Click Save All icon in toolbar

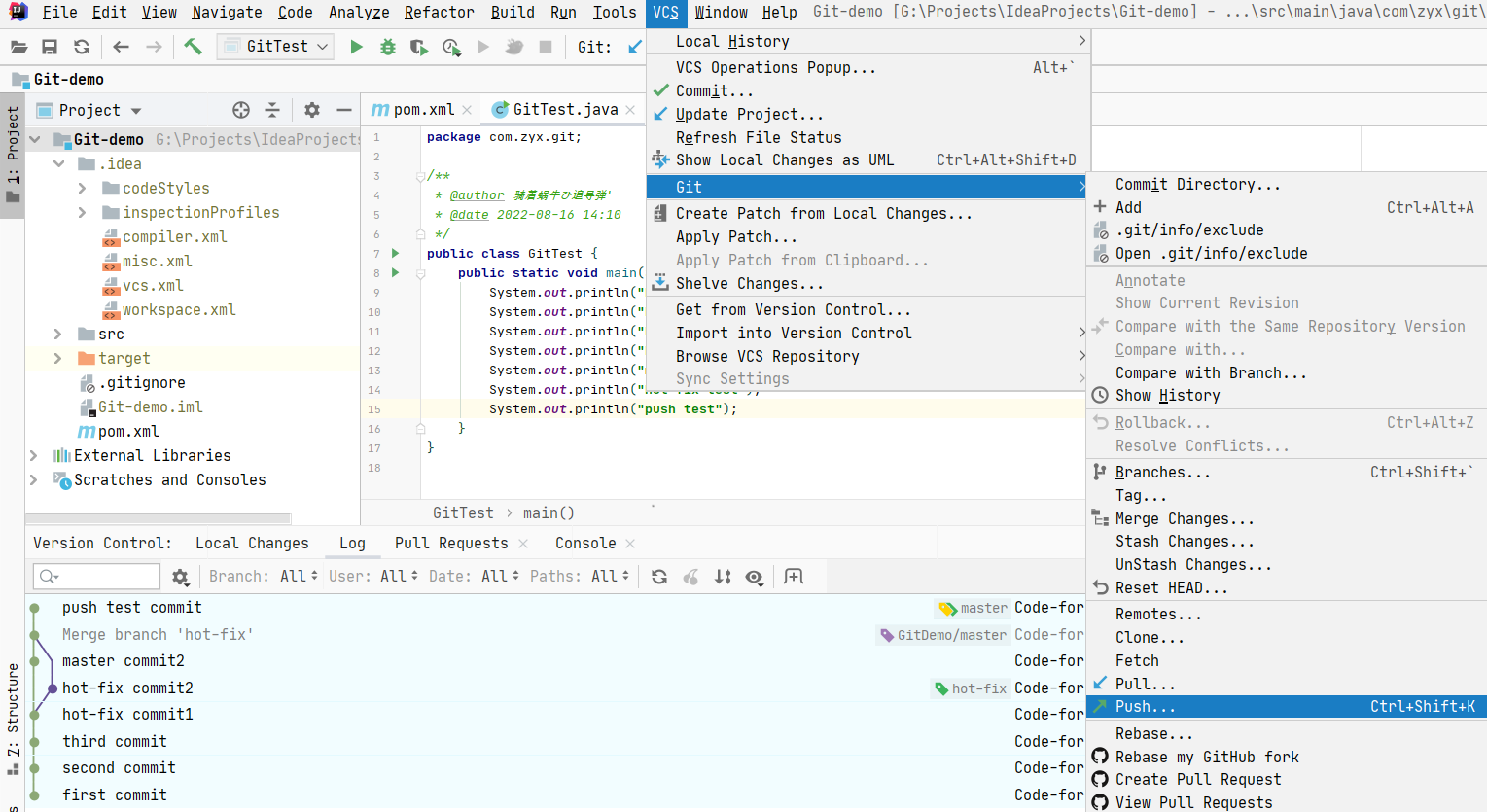point(50,47)
